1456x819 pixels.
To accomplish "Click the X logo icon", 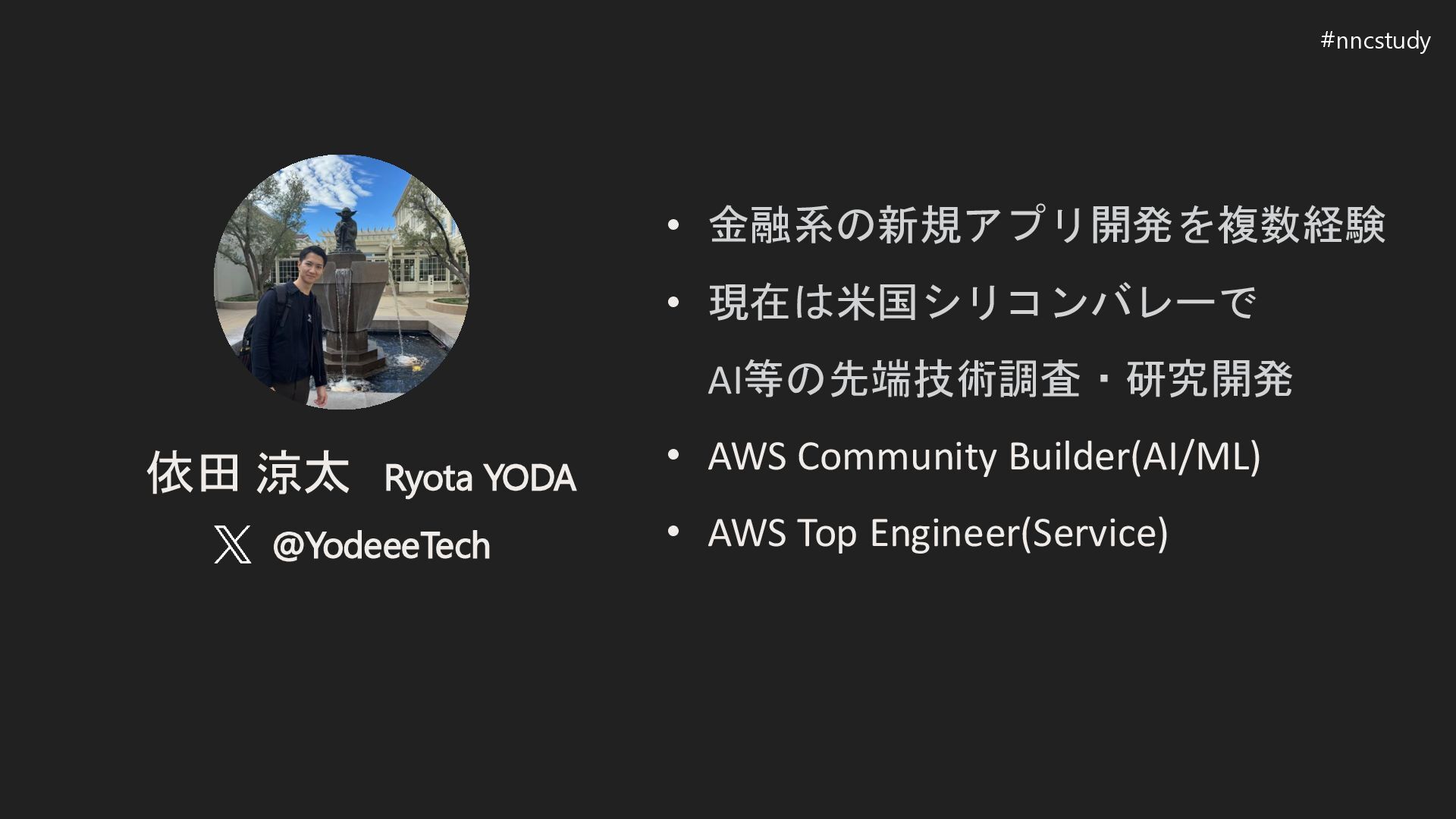I will tap(232, 545).
